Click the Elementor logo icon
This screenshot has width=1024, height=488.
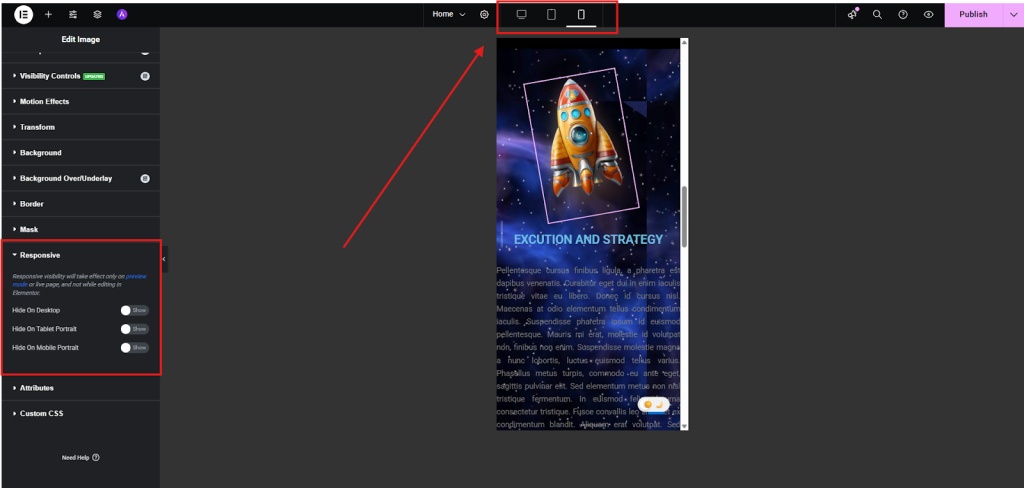(24, 14)
